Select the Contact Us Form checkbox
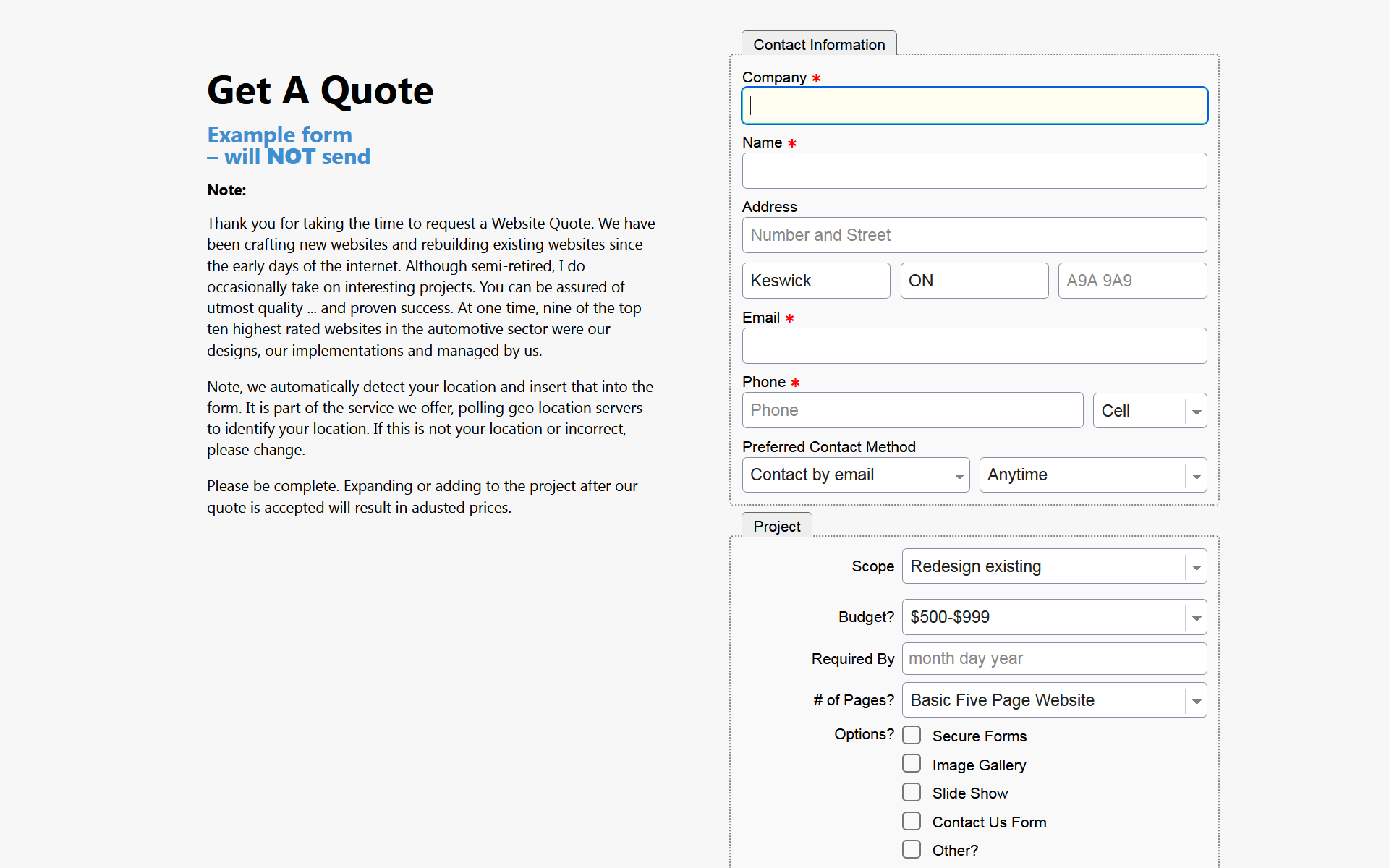 pyautogui.click(x=912, y=821)
